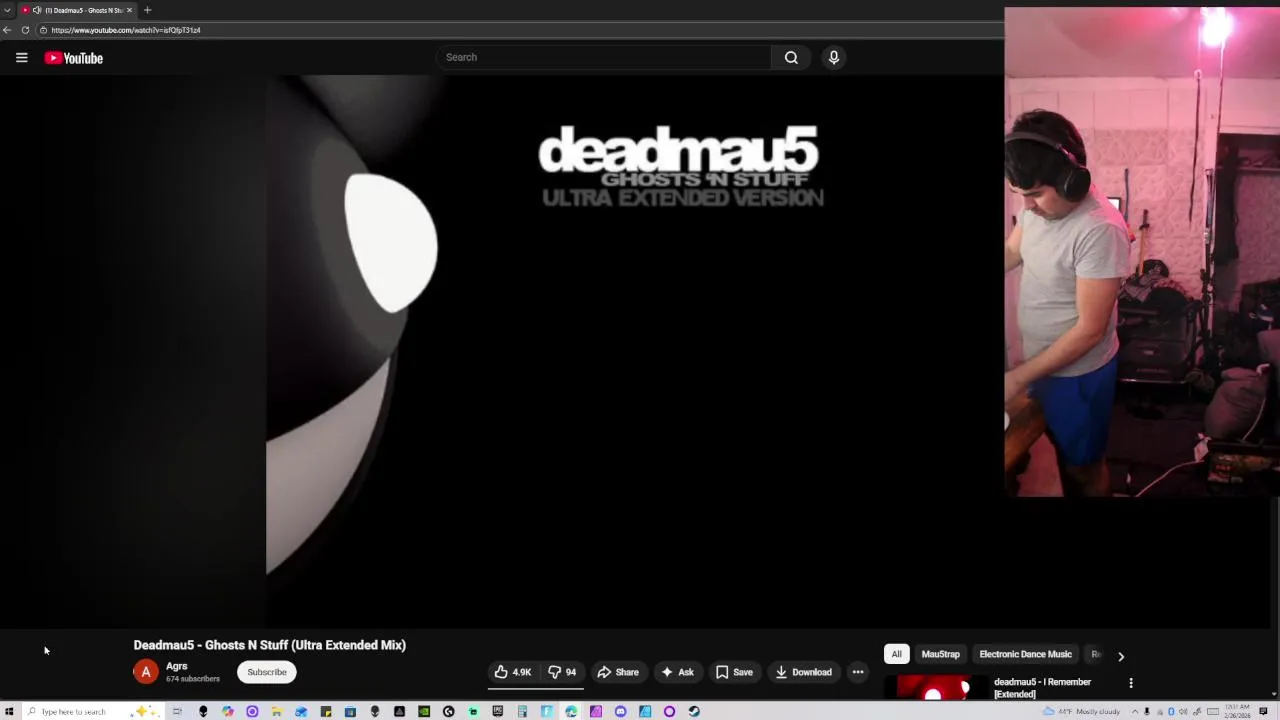The height and width of the screenshot is (720, 1280).
Task: Open a new browser tab
Action: point(147,10)
